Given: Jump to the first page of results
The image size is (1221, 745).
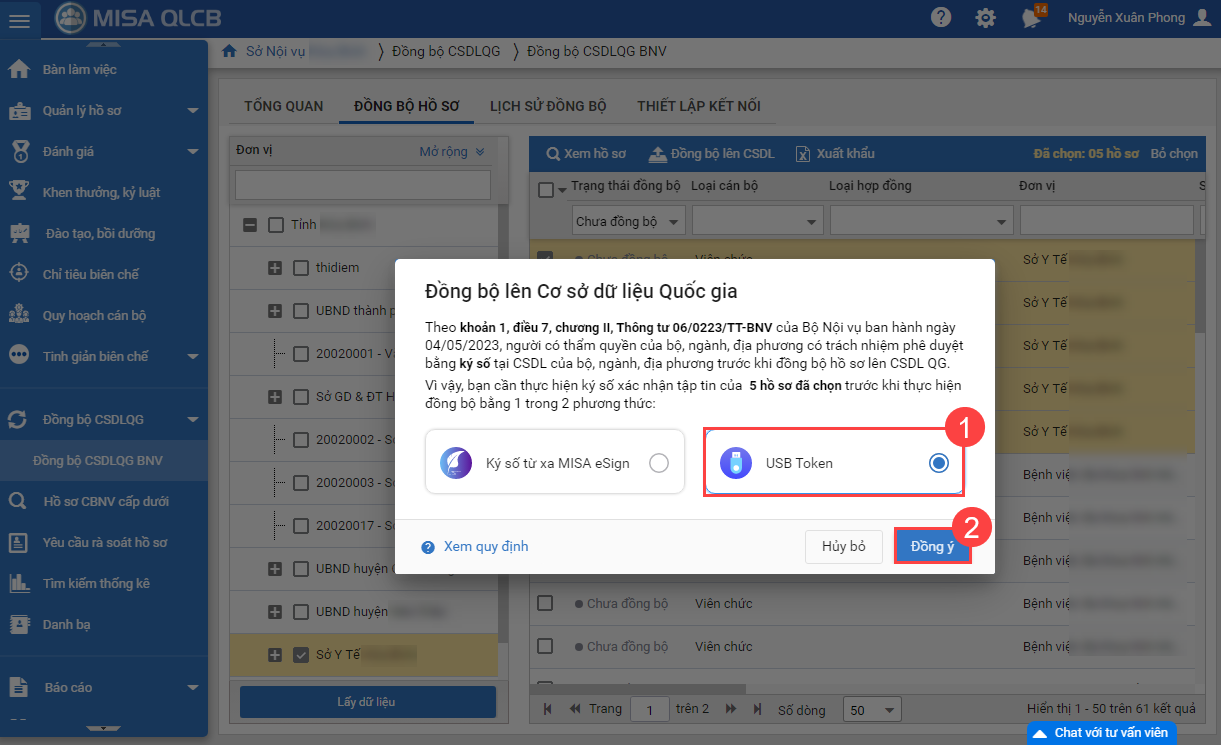Looking at the screenshot, I should (547, 709).
